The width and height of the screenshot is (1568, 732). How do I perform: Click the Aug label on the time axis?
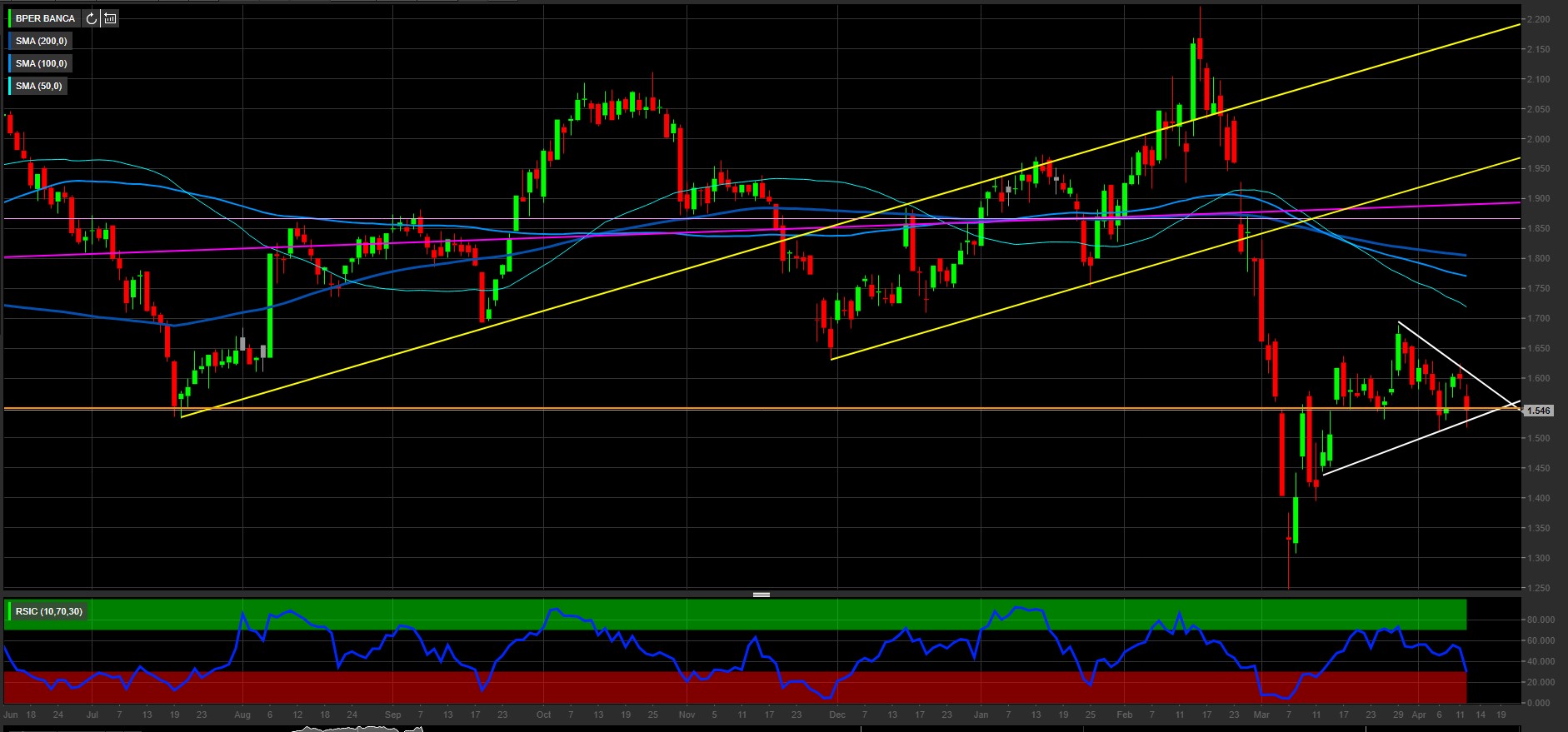[242, 715]
